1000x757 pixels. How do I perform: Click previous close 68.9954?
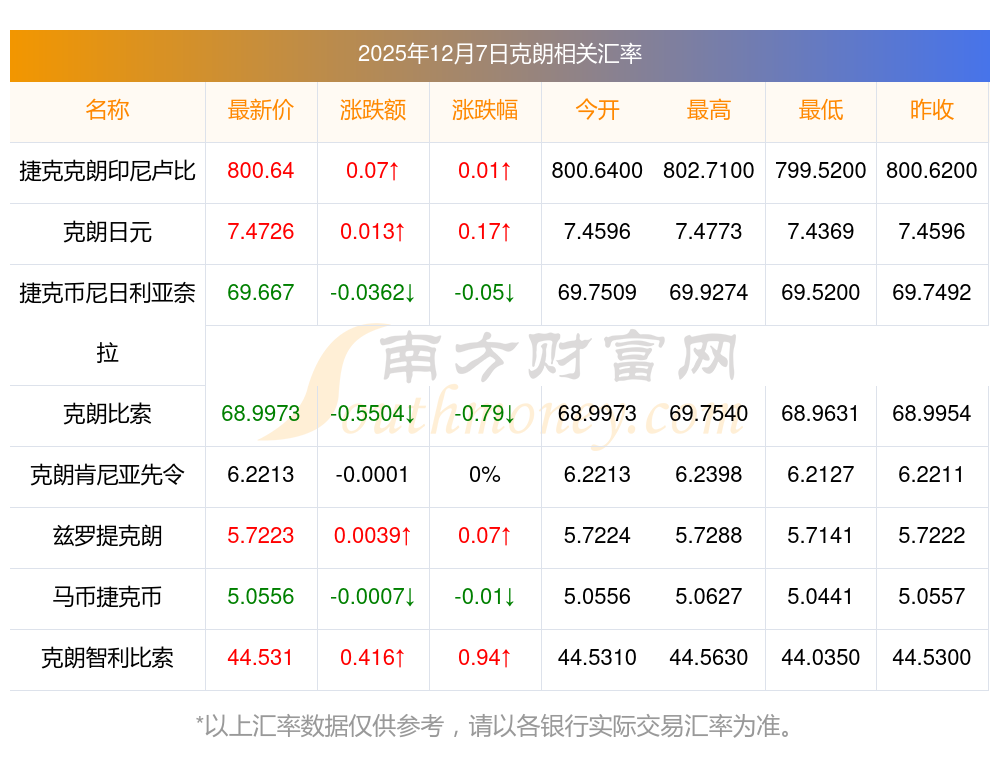point(932,414)
